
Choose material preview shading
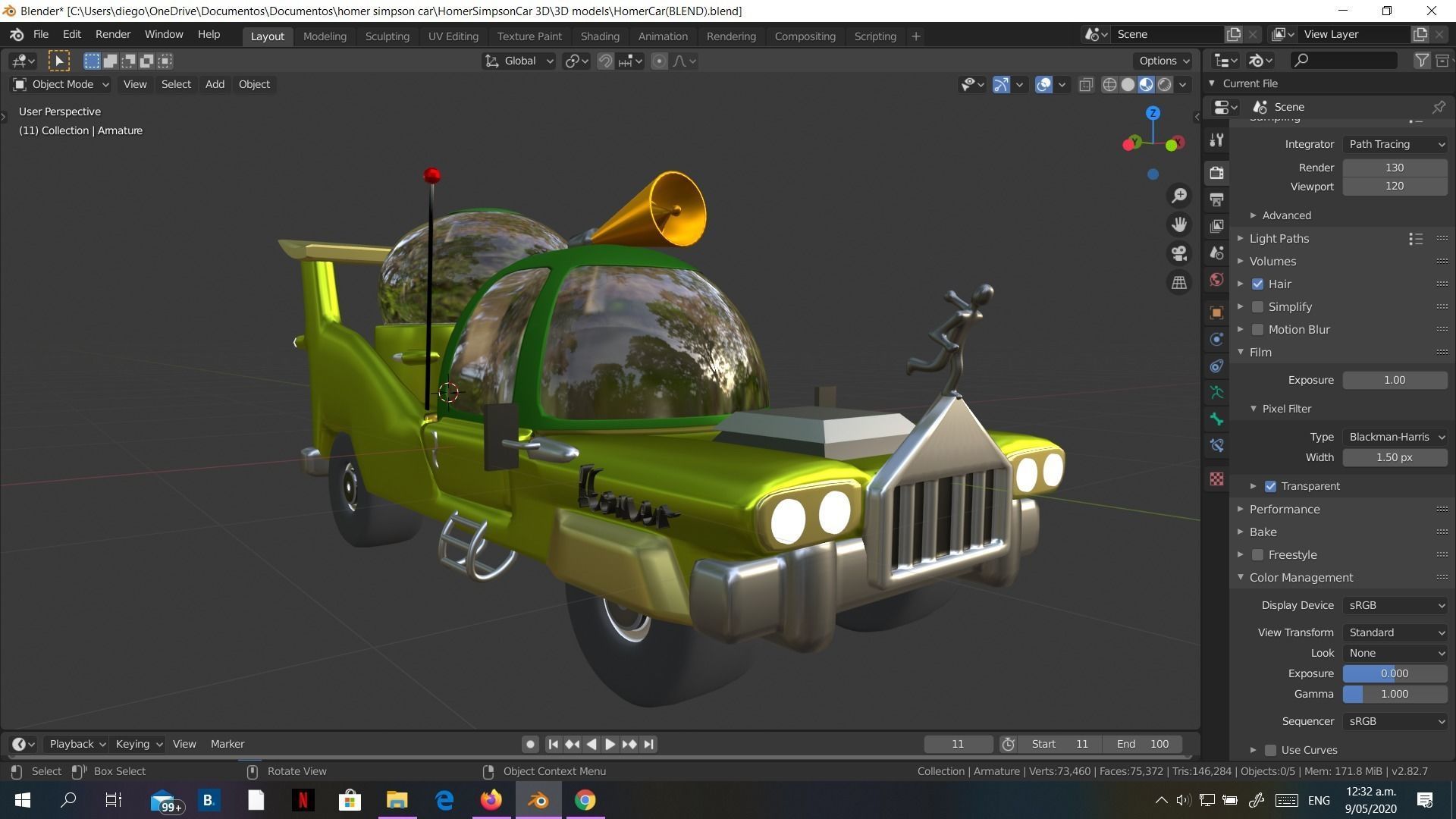pos(1146,84)
